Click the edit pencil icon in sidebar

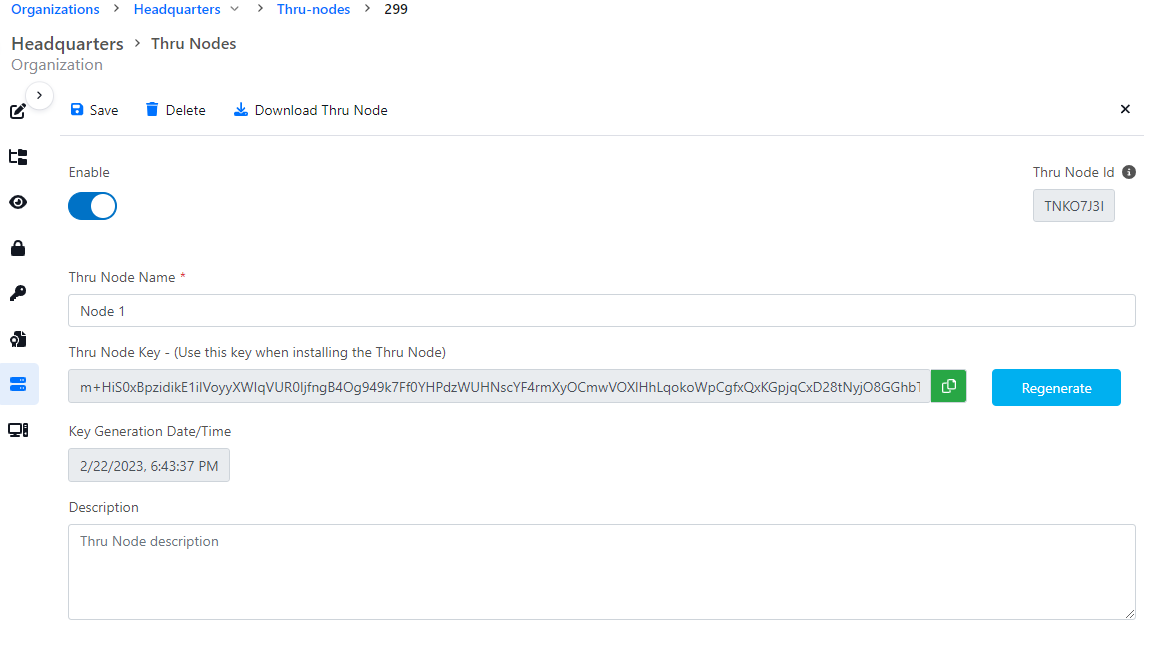[x=18, y=111]
